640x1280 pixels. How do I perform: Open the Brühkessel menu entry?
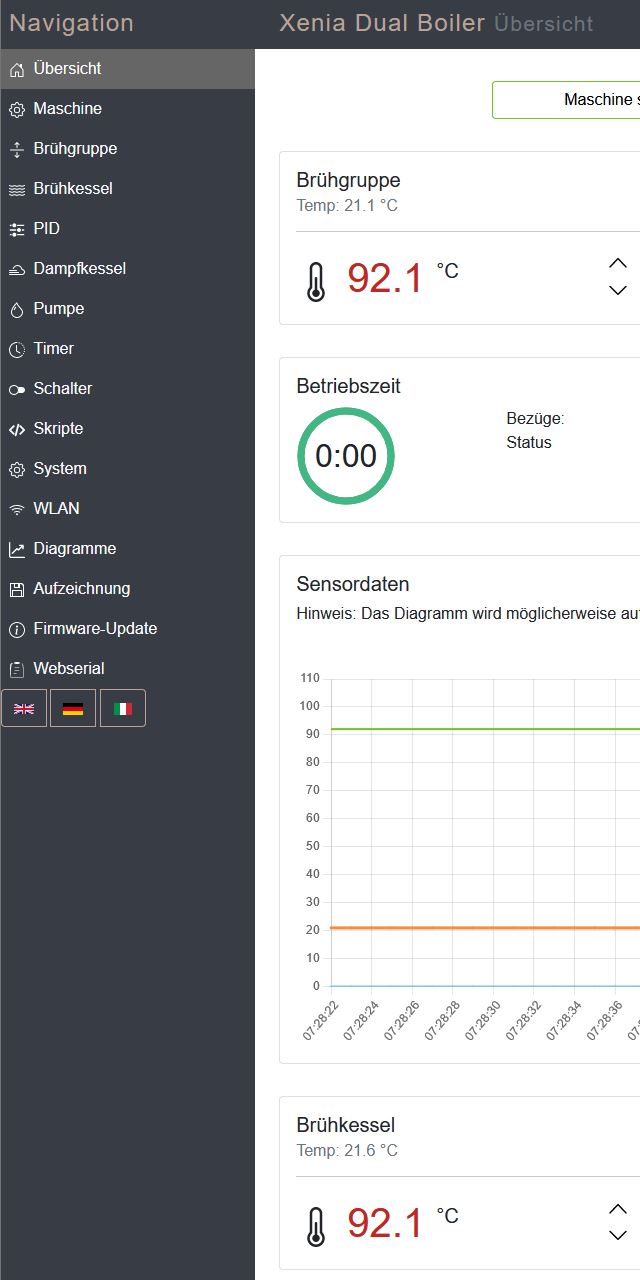coord(127,189)
